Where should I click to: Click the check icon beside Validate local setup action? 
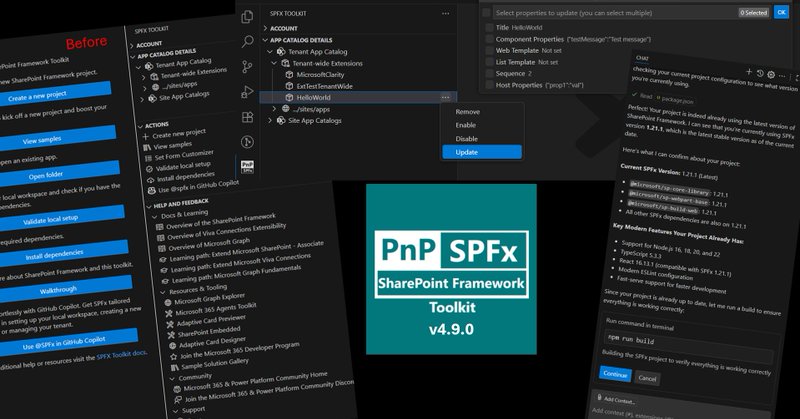[x=149, y=169]
